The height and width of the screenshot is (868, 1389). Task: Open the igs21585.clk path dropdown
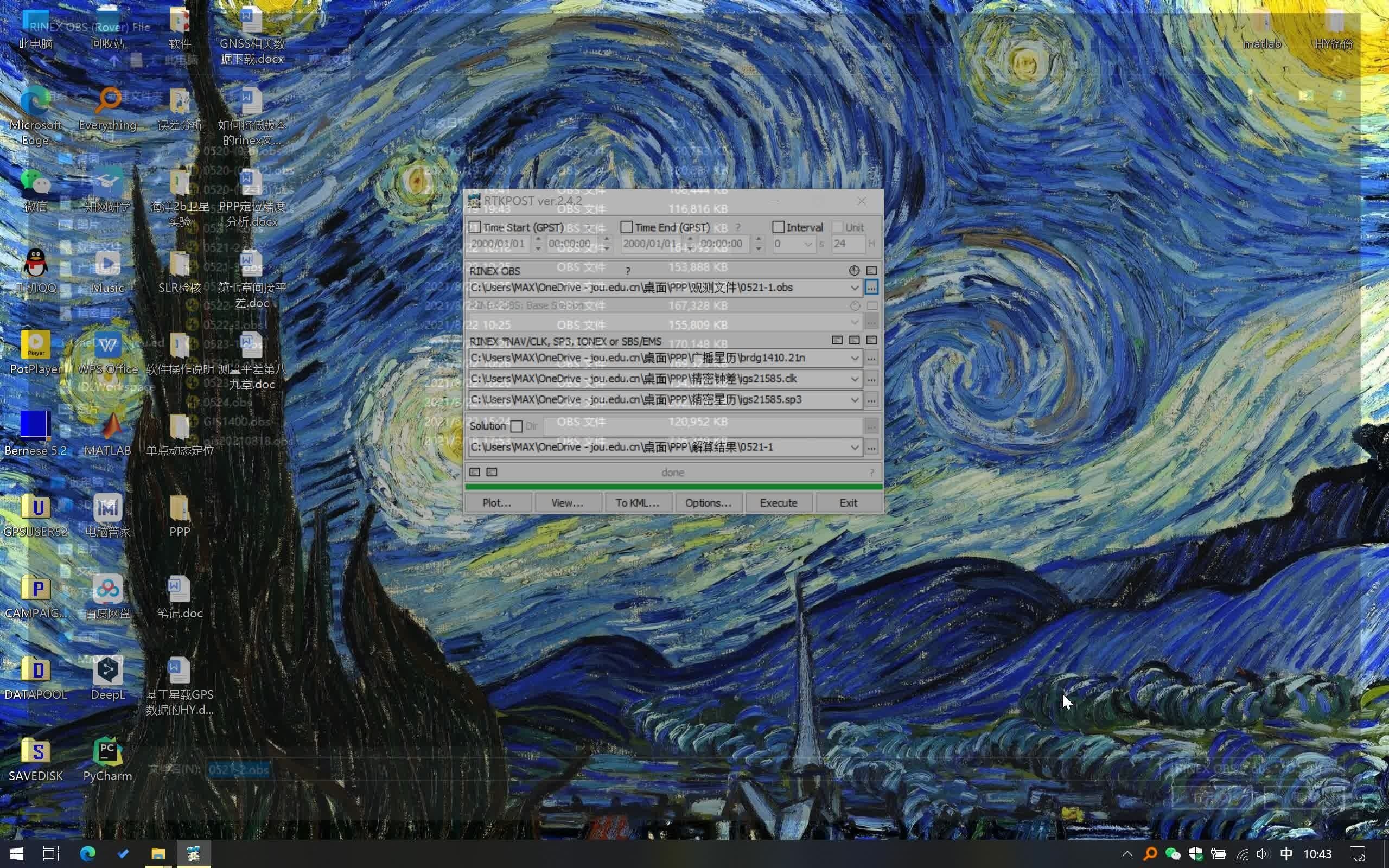click(x=854, y=378)
